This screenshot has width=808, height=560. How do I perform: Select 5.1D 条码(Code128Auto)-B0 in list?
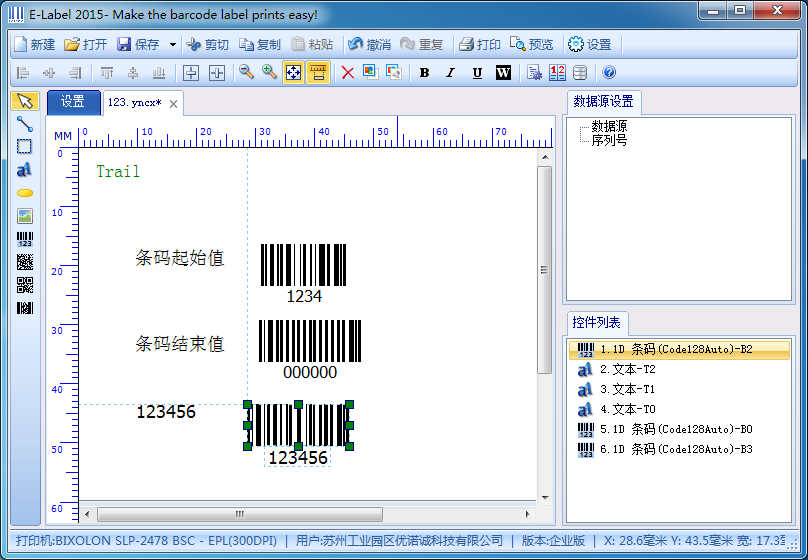coord(679,429)
